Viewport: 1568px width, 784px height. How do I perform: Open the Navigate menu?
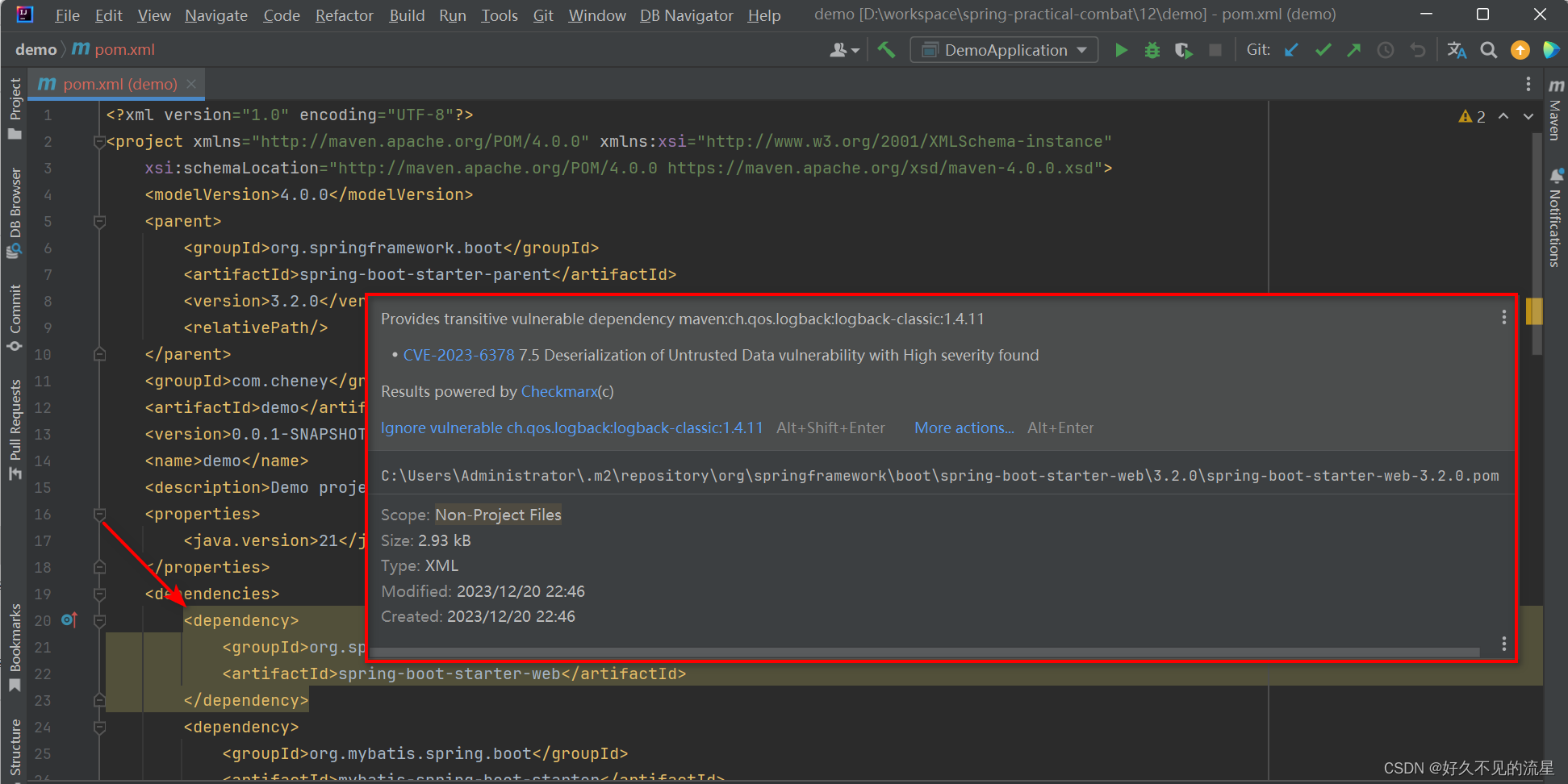[215, 15]
